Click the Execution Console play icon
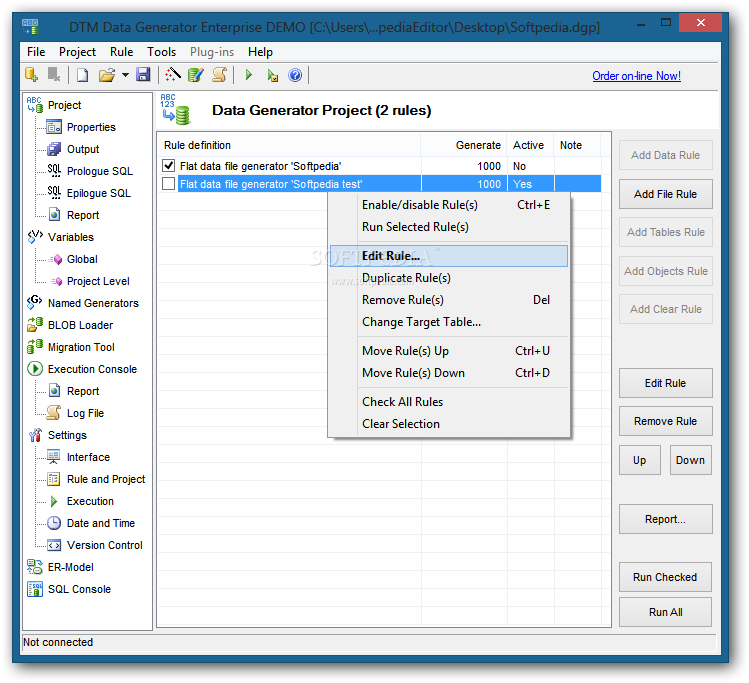This screenshot has width=749, height=683. click(x=35, y=369)
